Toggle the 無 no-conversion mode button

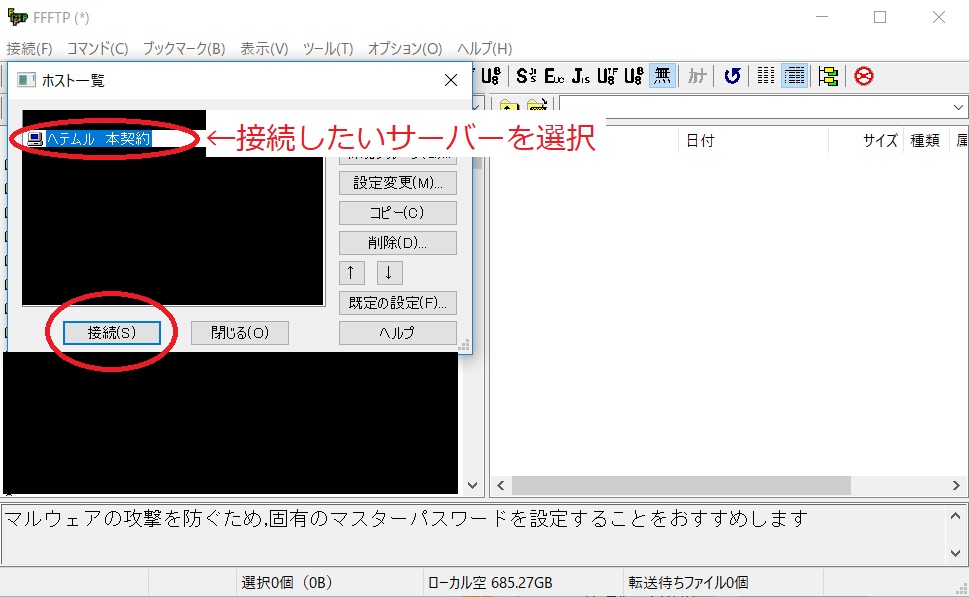point(660,76)
